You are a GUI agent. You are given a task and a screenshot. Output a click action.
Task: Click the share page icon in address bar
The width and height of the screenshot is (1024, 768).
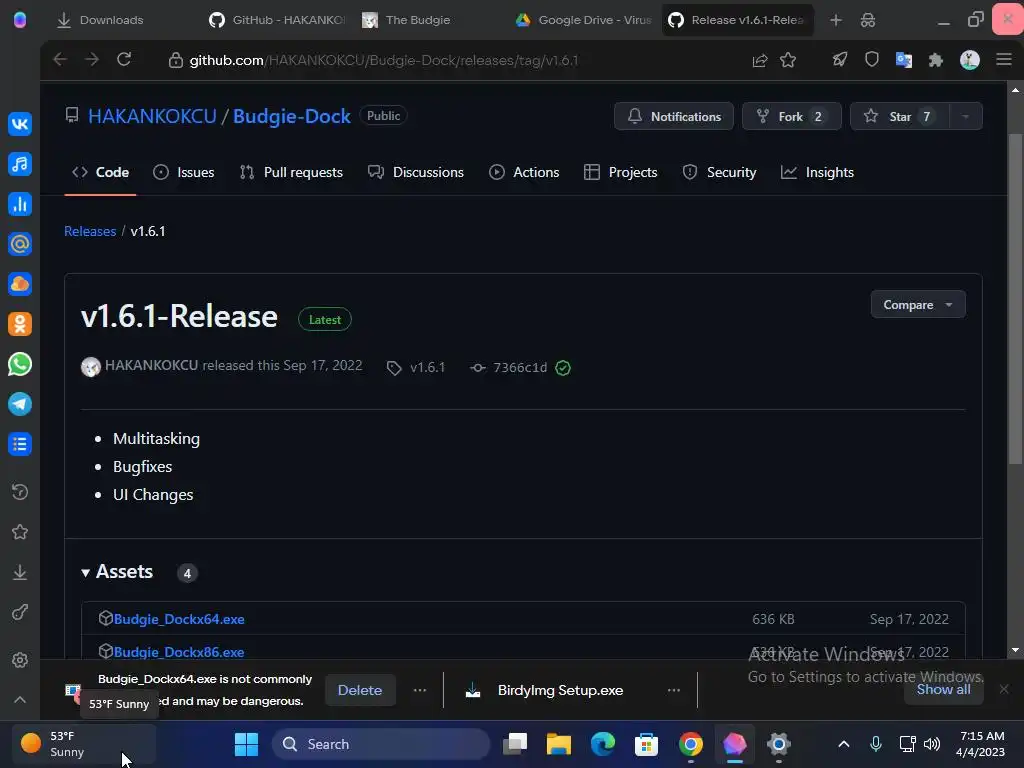click(x=760, y=60)
